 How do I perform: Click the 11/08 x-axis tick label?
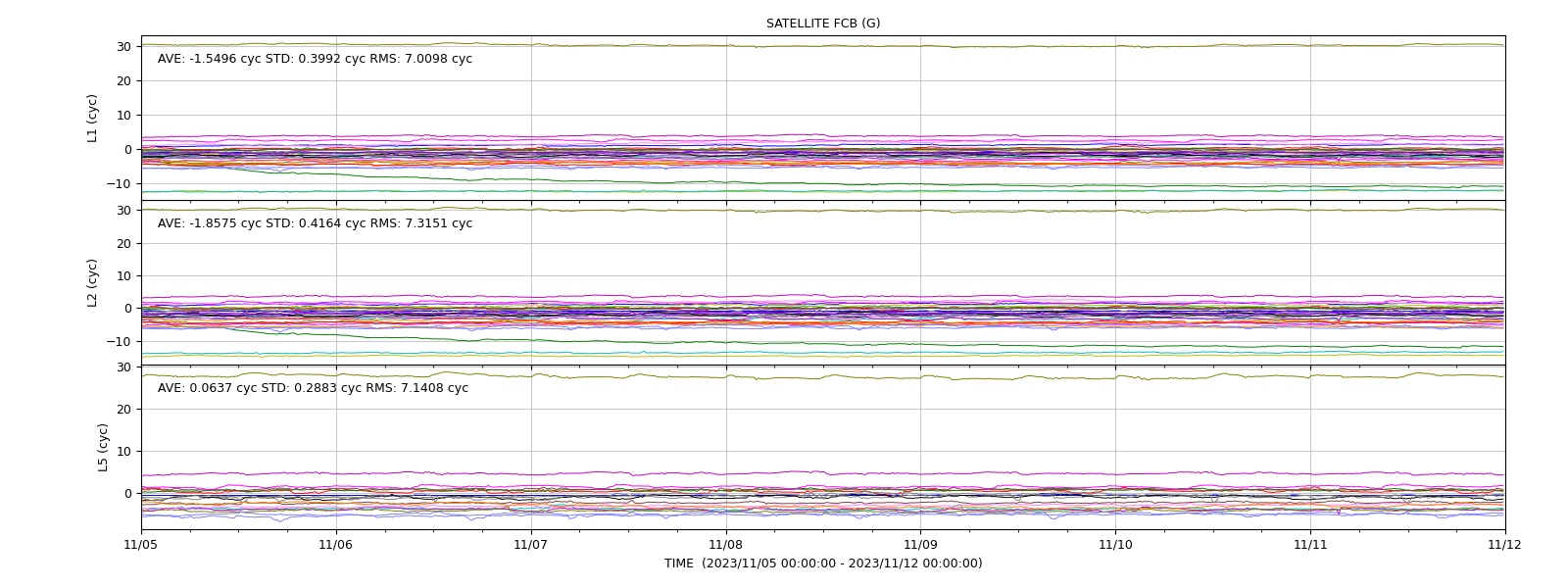click(726, 545)
